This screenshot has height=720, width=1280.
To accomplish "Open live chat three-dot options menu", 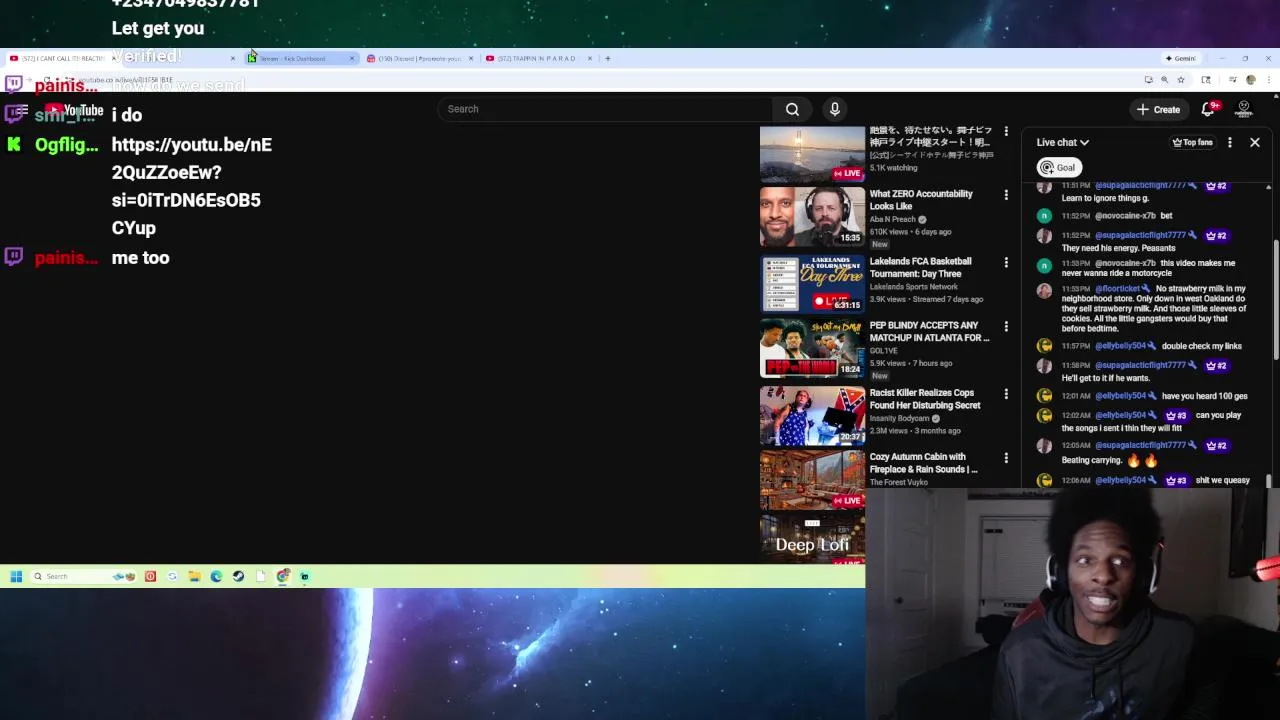I will [x=1230, y=142].
